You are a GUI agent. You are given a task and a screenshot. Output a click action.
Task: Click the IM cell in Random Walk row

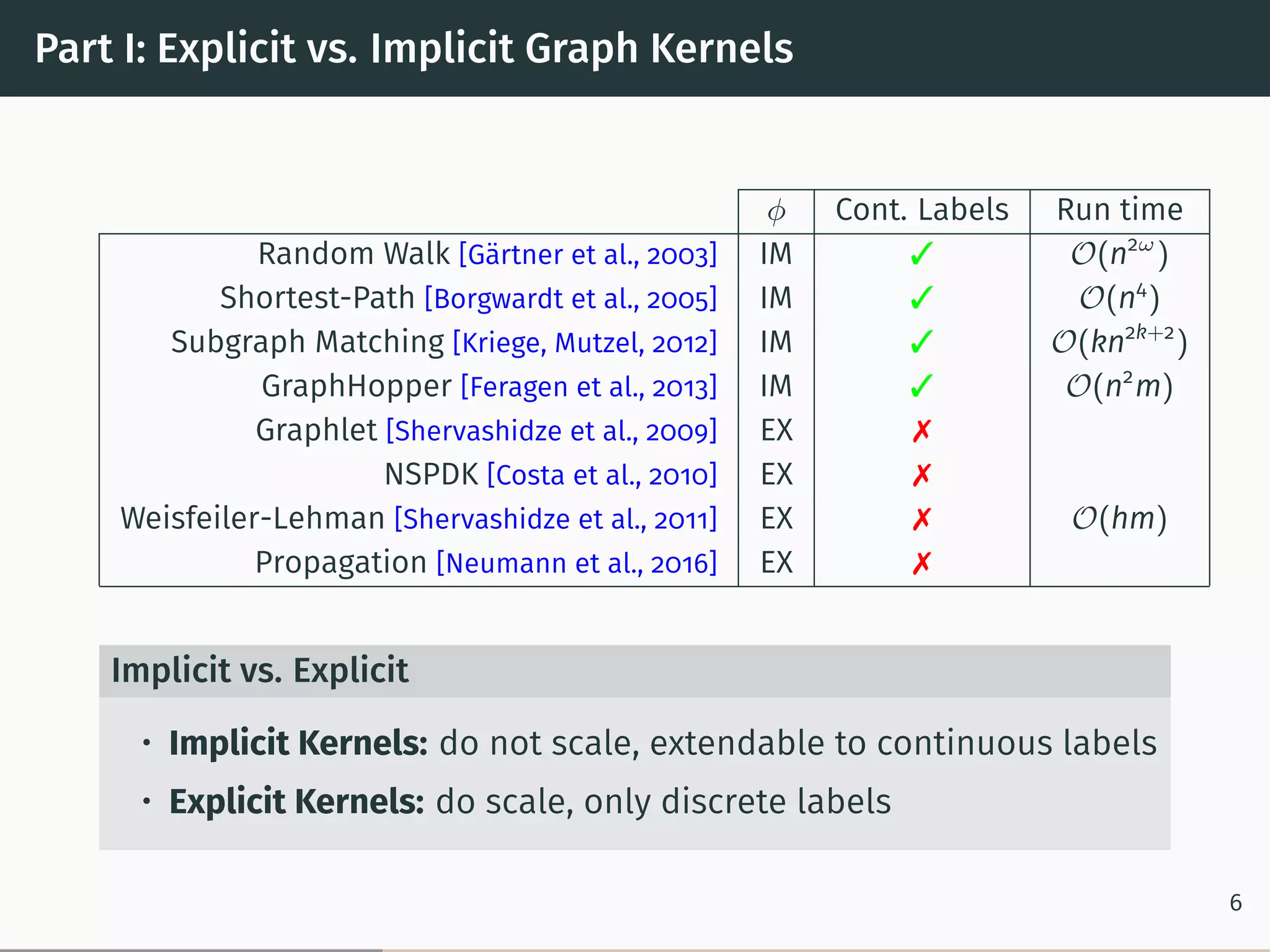click(x=776, y=253)
